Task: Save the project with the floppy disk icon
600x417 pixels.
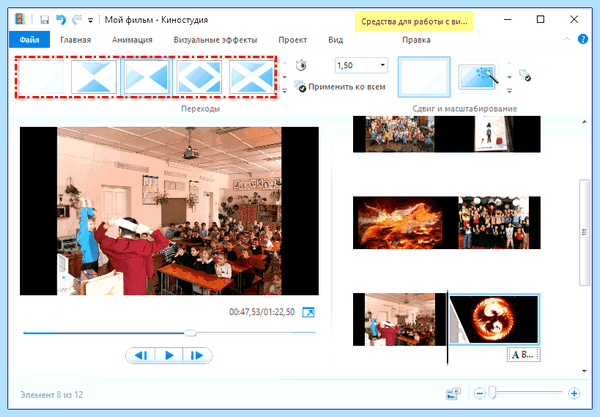Action: (x=44, y=20)
